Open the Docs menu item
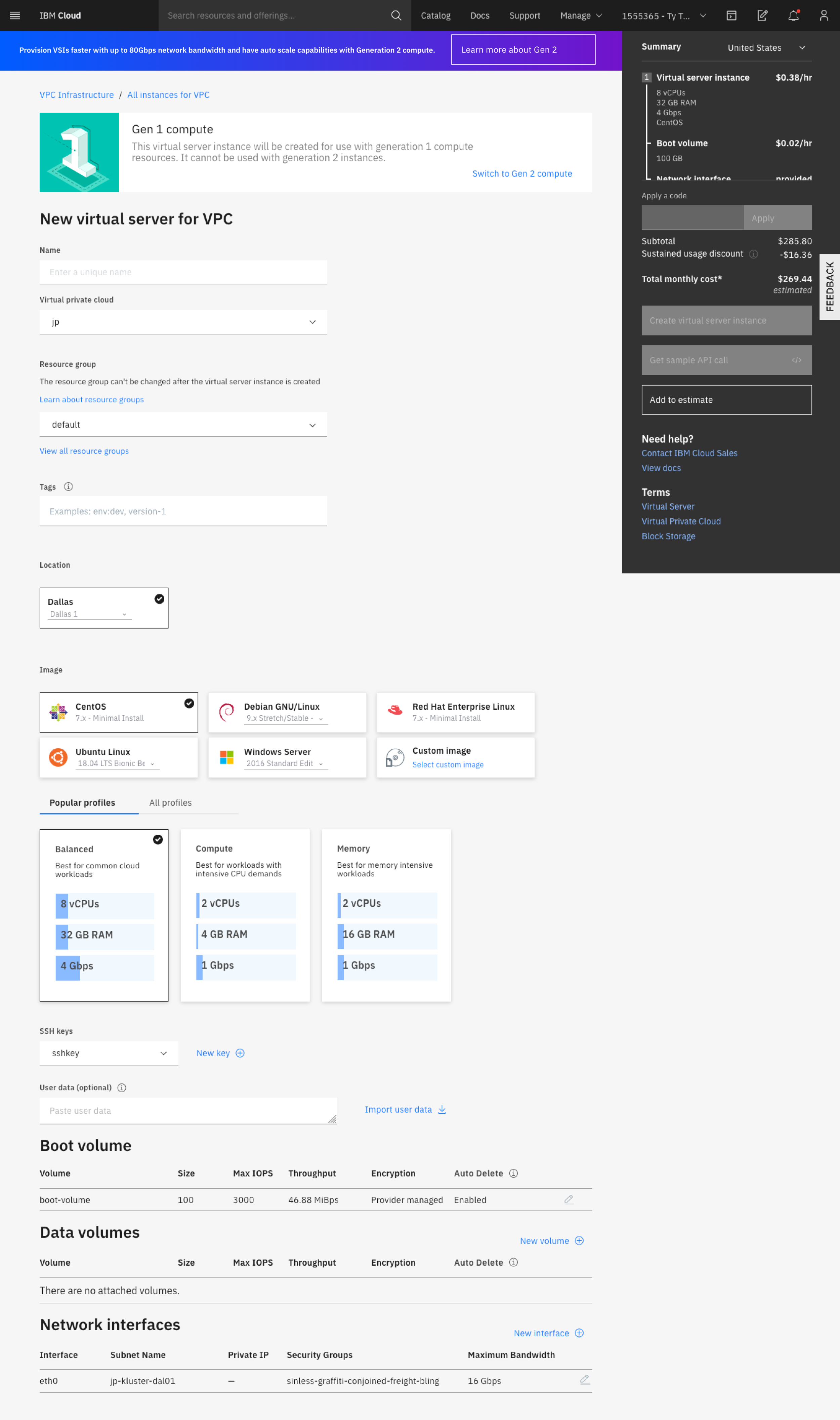This screenshot has height=1420, width=840. [479, 15]
